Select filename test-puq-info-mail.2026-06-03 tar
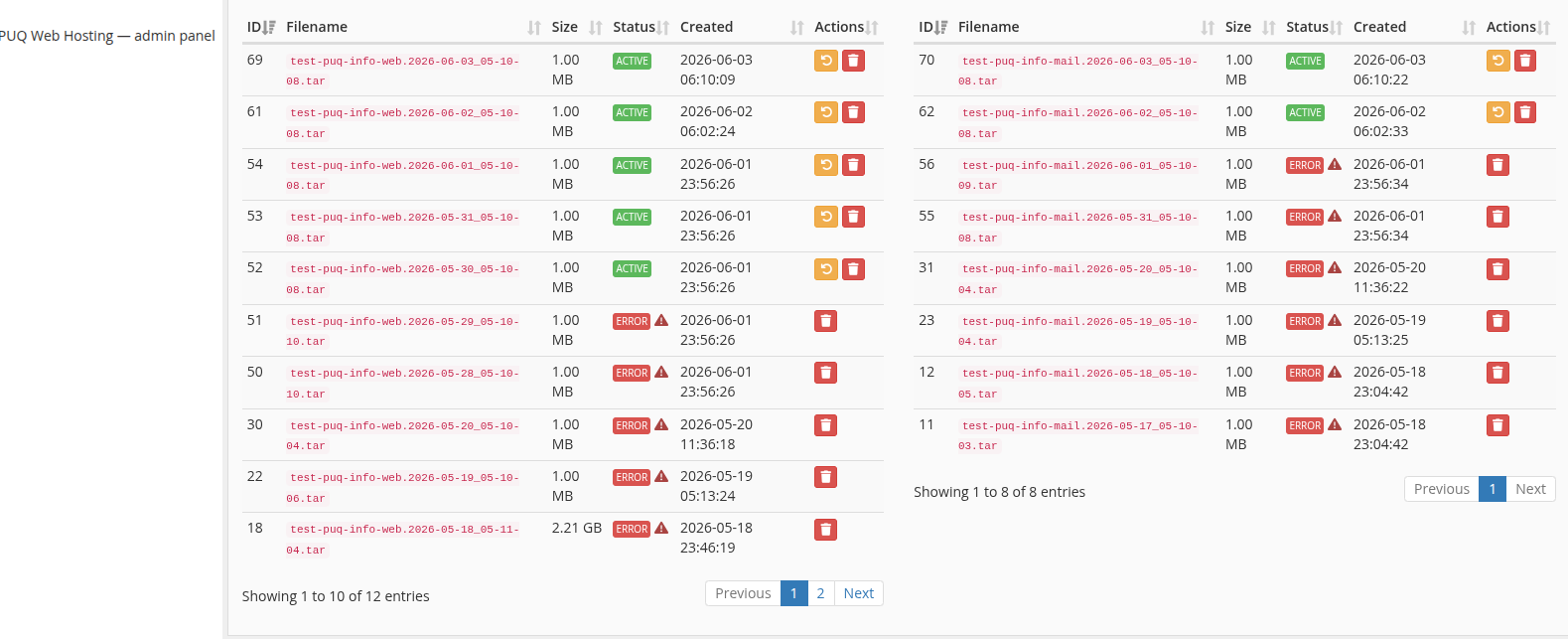This screenshot has width=1568, height=639. pos(1078,71)
